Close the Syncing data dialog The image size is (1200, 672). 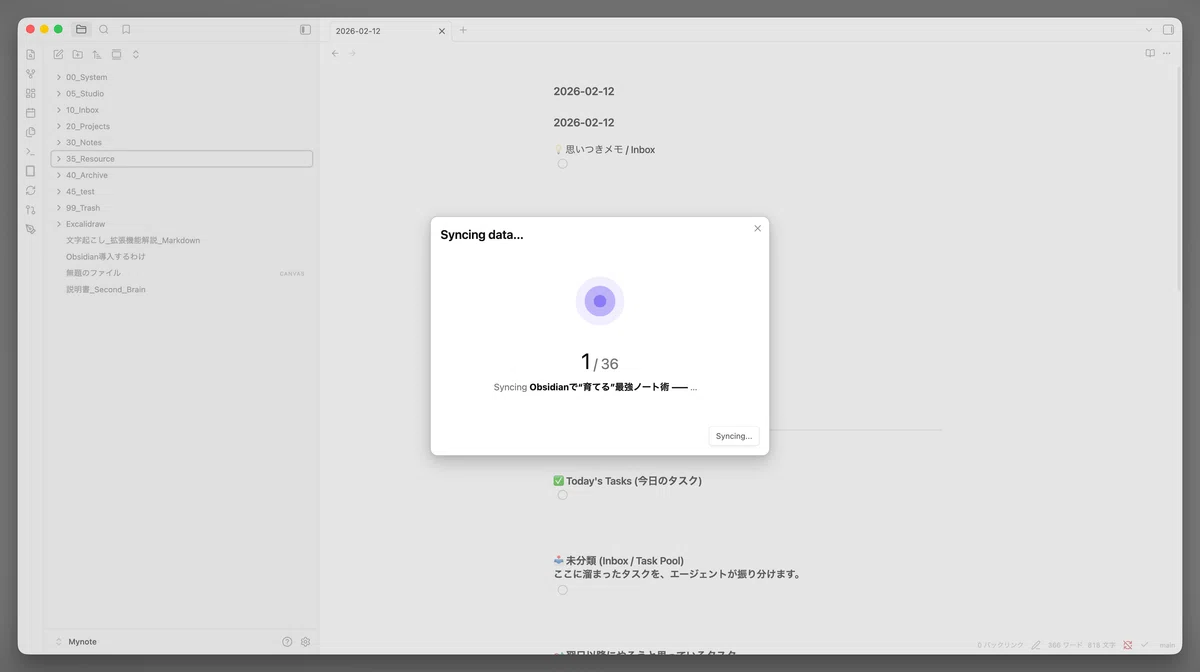[757, 228]
